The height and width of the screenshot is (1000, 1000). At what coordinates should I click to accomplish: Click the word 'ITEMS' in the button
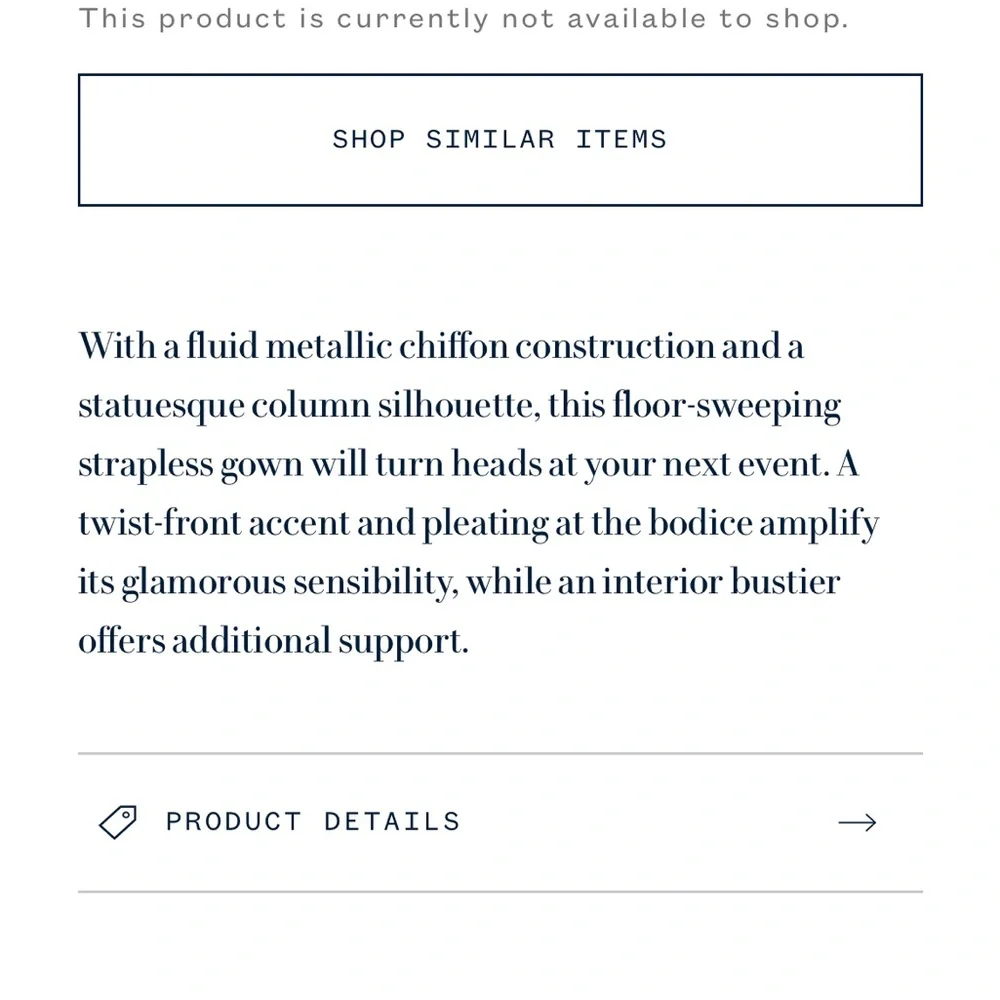click(621, 140)
